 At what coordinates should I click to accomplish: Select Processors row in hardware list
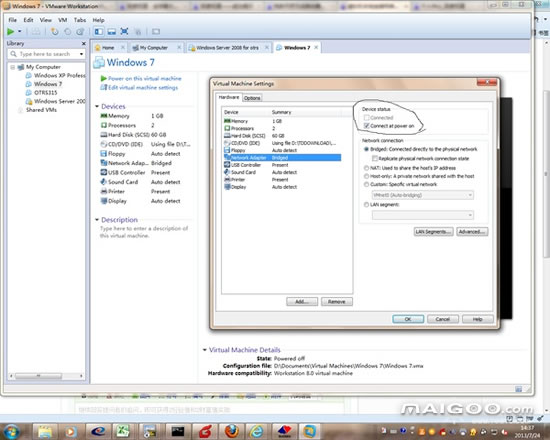(282, 128)
